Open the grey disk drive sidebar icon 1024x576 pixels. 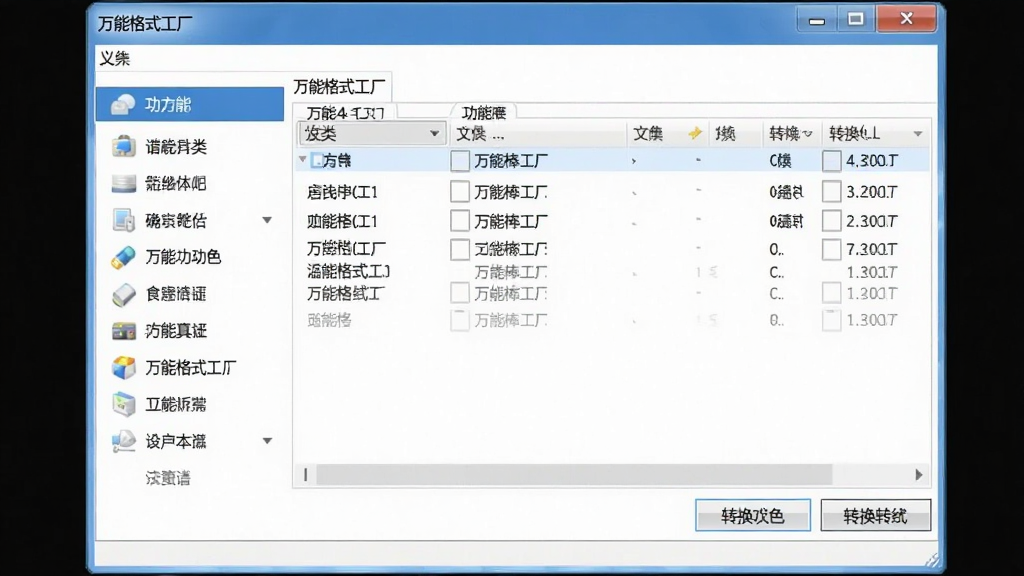pyautogui.click(x=123, y=184)
